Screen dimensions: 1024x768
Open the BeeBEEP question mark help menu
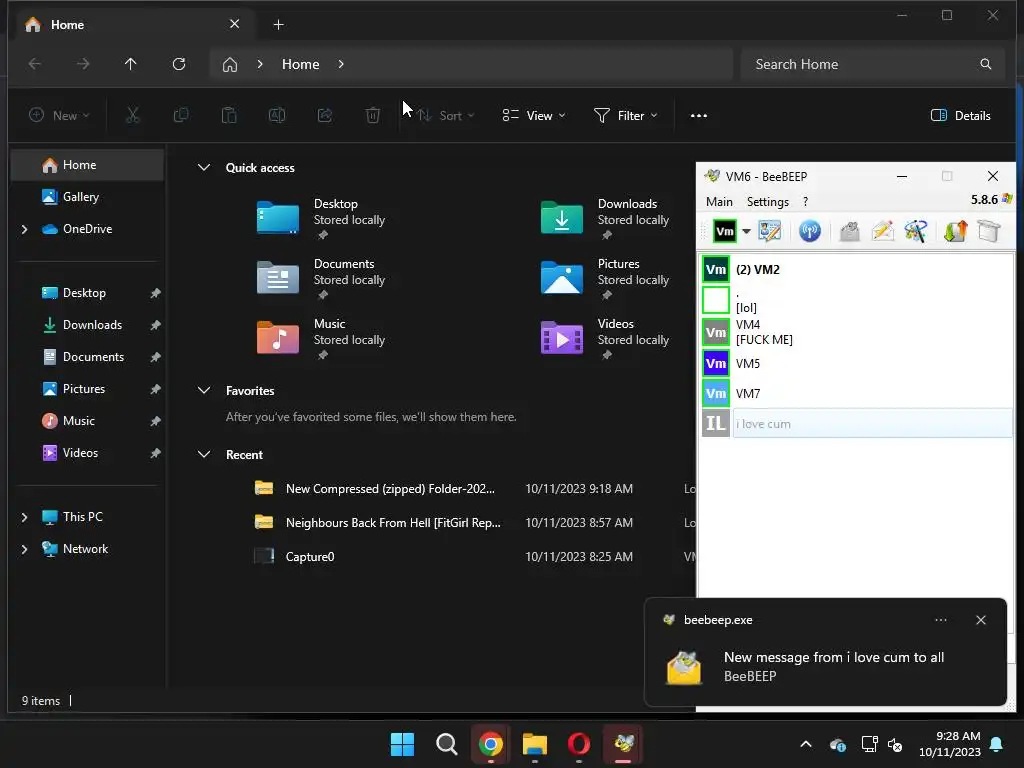pyautogui.click(x=805, y=202)
